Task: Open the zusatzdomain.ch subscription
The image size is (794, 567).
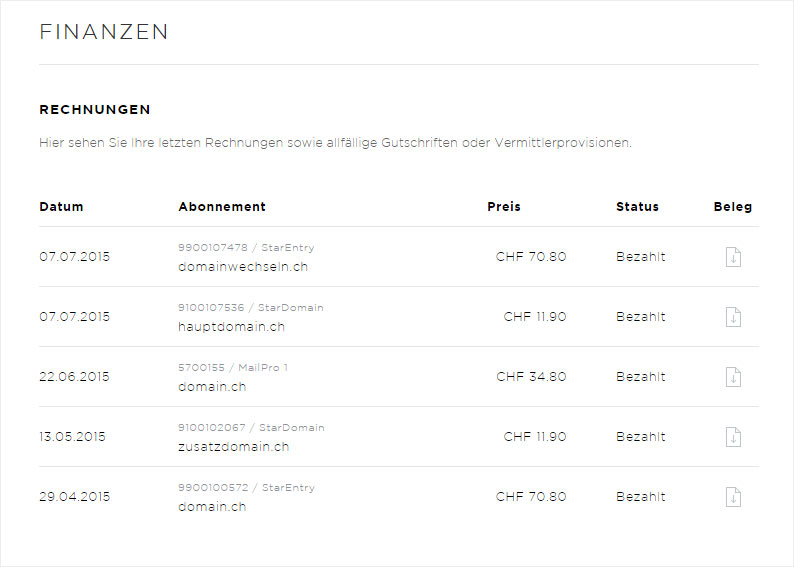Action: click(233, 447)
